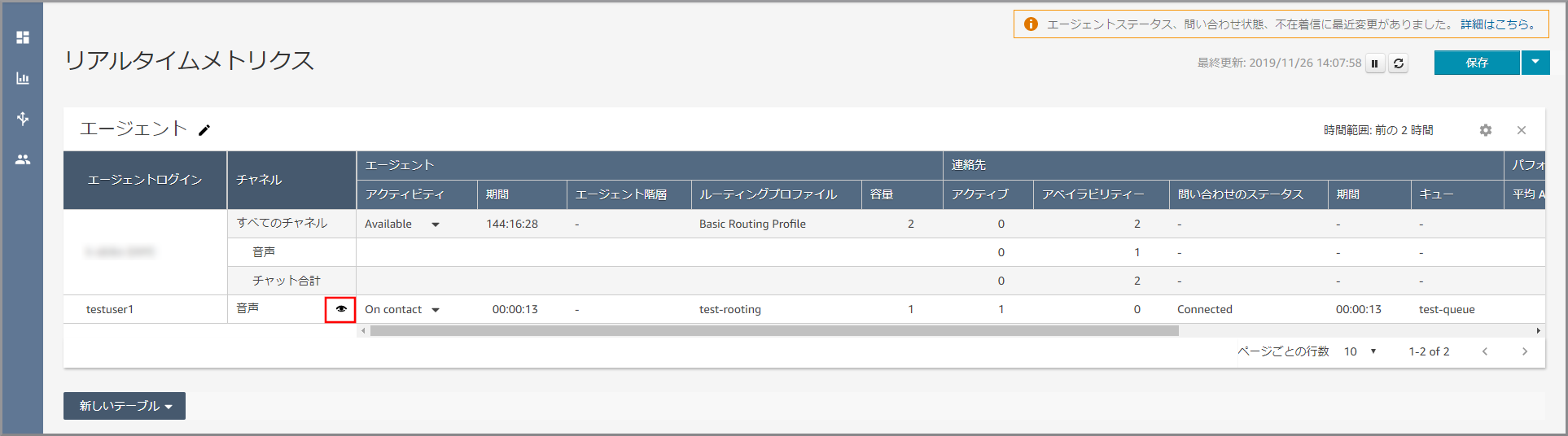The image size is (1568, 436).
Task: Open the table settings gear
Action: click(1486, 130)
